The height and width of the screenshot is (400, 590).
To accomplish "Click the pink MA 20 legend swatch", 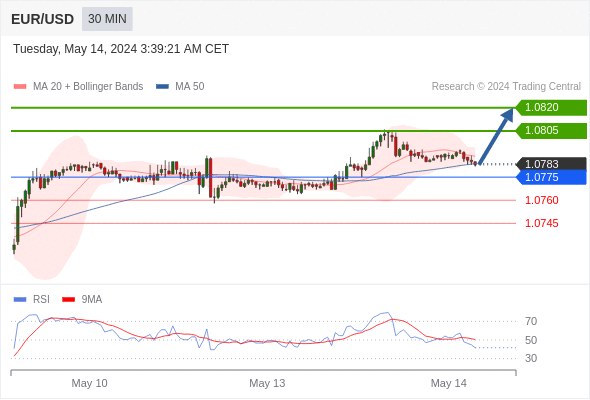I will (20, 87).
